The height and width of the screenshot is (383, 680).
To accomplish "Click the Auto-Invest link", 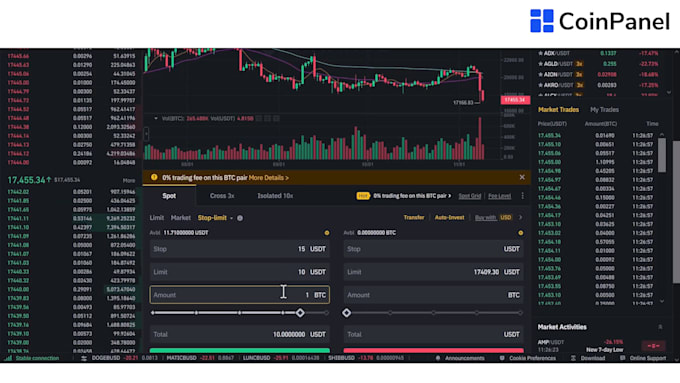I will coord(449,217).
